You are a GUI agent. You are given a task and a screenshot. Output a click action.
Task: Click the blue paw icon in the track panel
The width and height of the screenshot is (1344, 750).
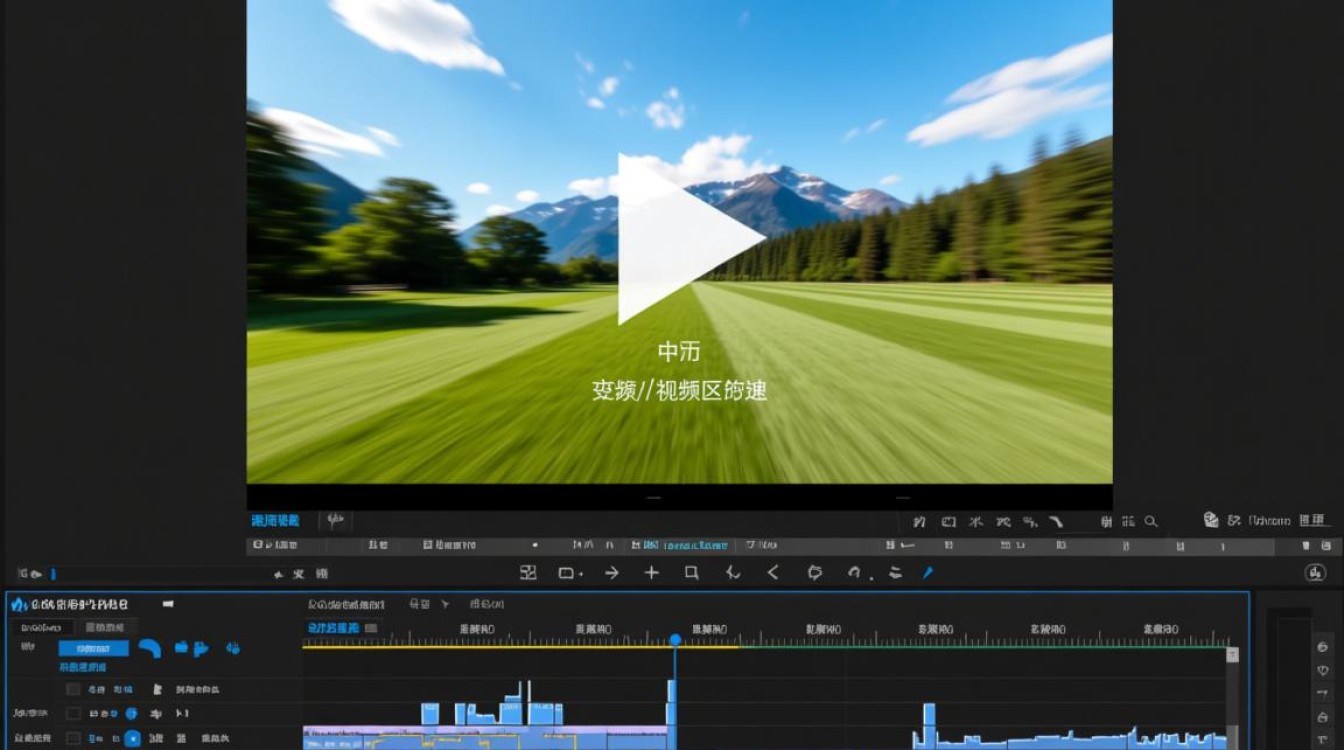pos(232,648)
